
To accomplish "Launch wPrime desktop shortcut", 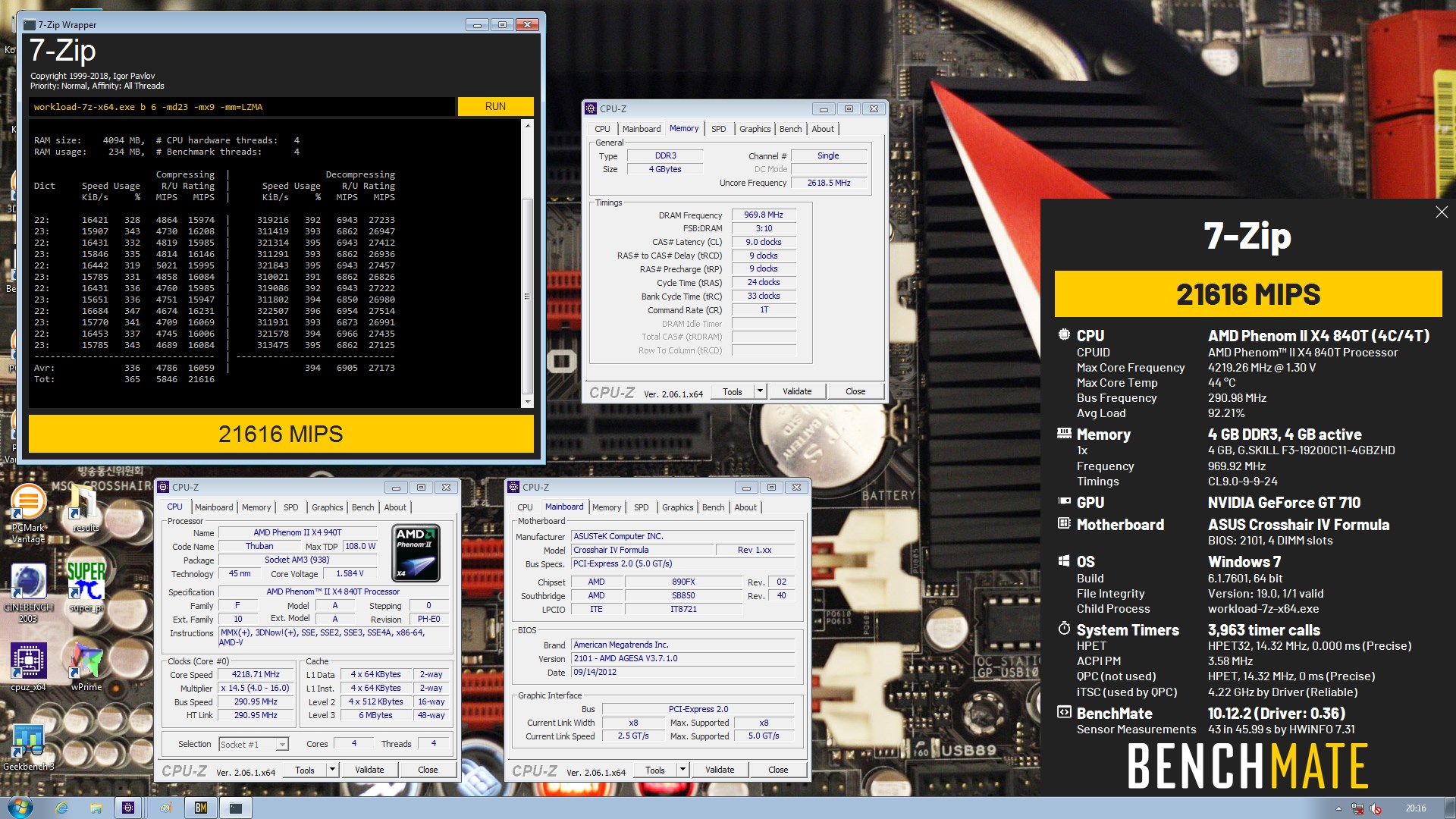I will pos(86,667).
